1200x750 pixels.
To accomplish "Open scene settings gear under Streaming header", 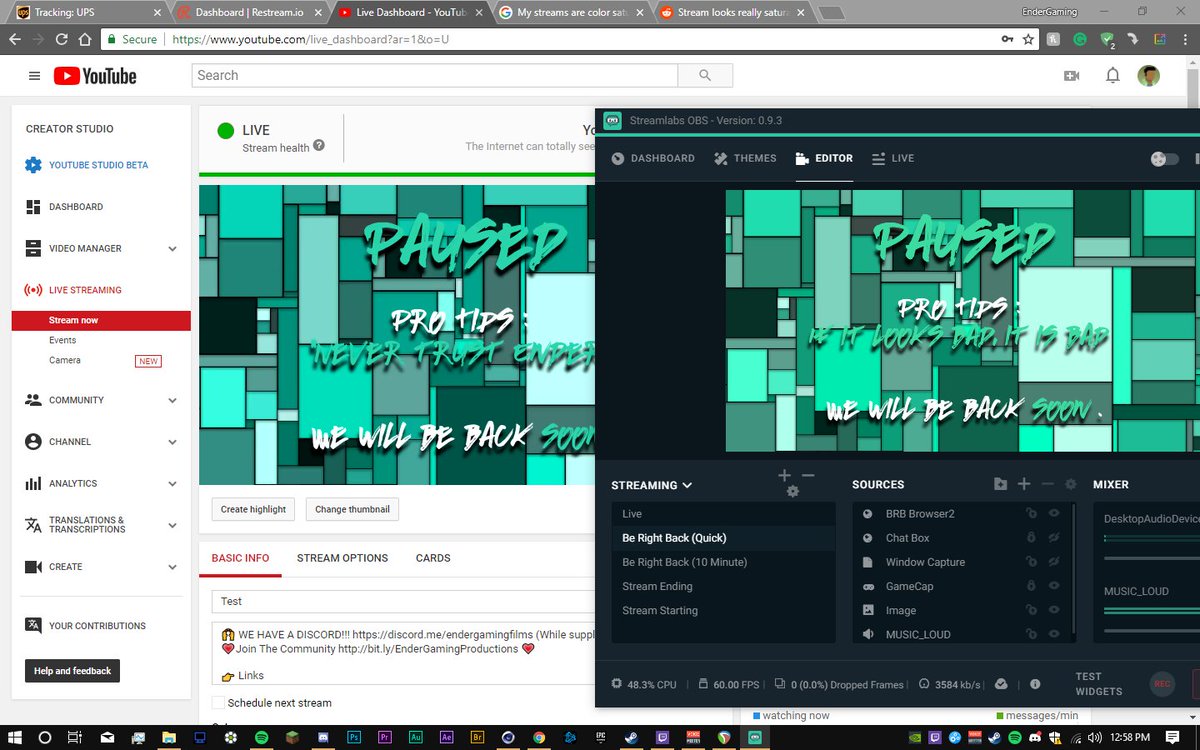I will tap(793, 491).
